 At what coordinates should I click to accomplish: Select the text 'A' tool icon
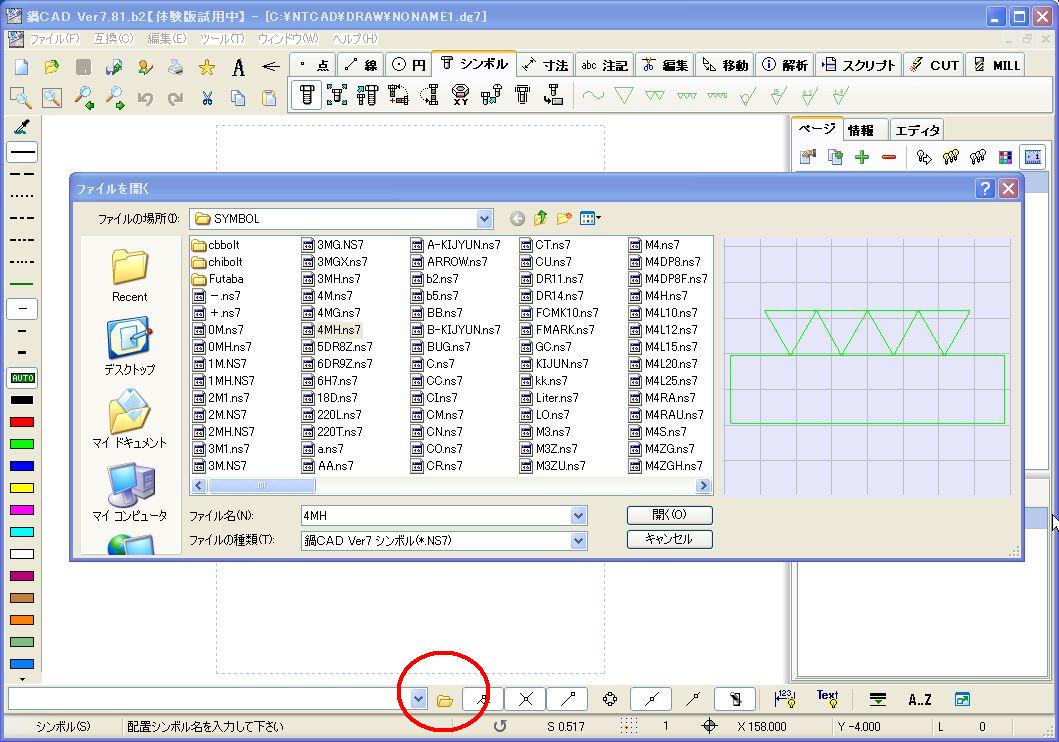(238, 67)
